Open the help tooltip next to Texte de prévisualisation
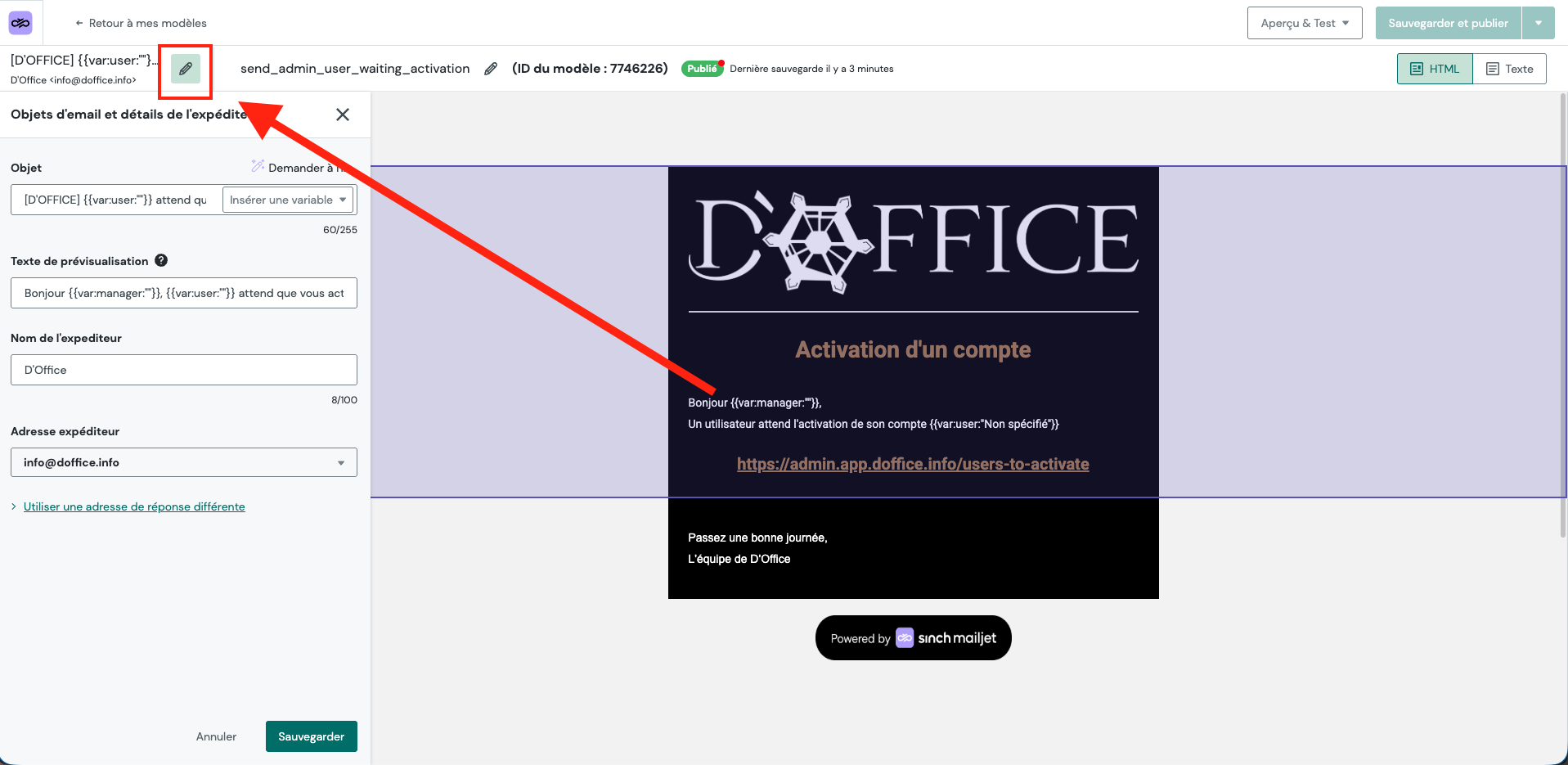1568x765 pixels. tap(161, 260)
